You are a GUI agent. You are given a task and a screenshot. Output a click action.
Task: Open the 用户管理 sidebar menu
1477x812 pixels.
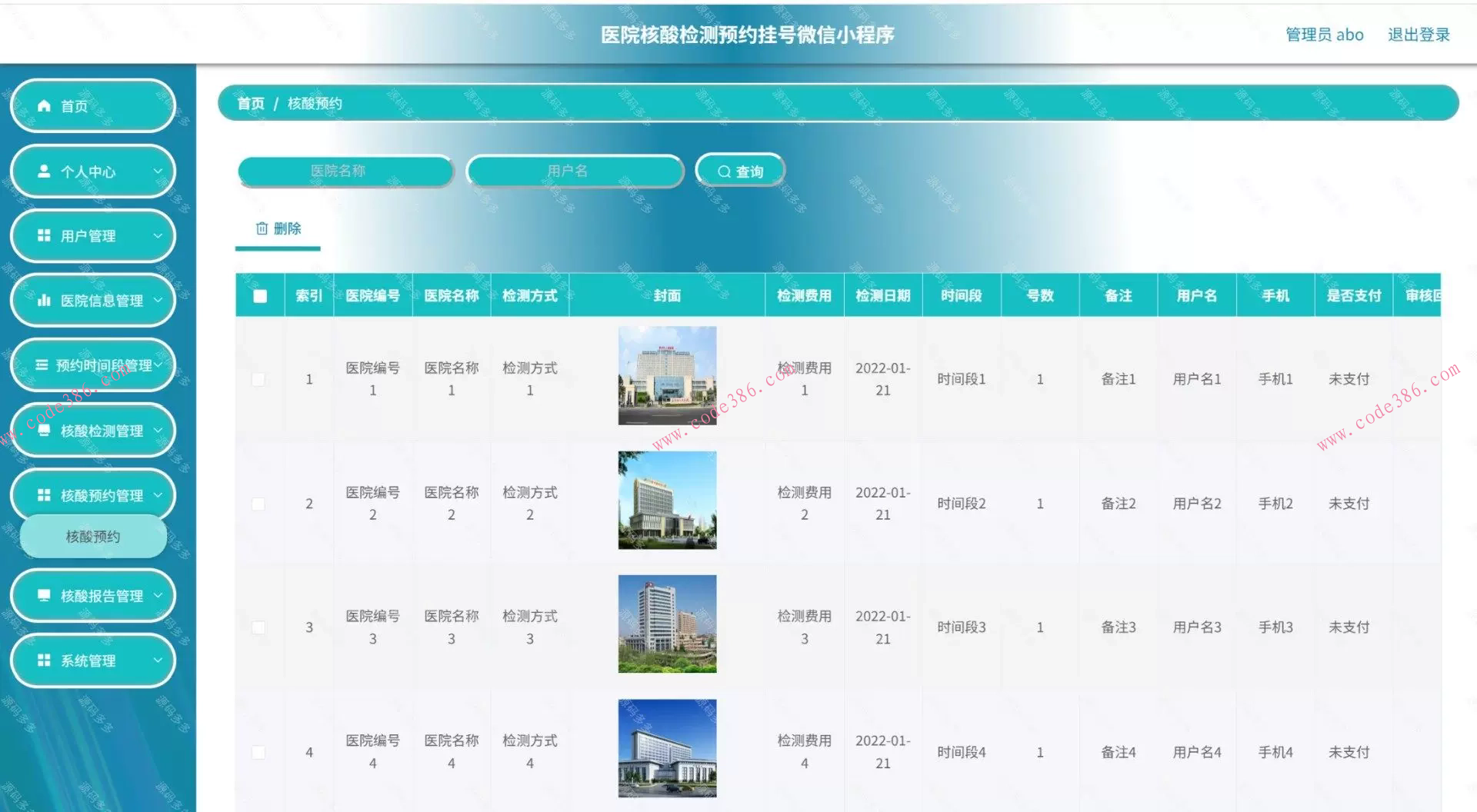coord(93,235)
